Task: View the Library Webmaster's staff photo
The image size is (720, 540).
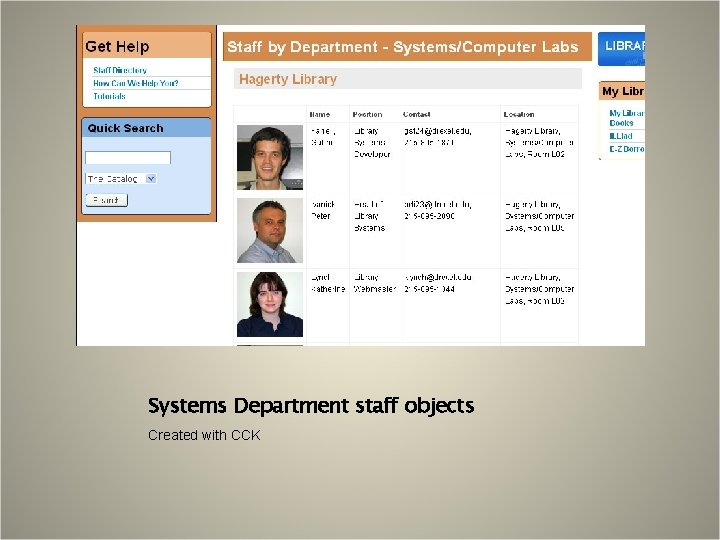Action: [x=270, y=304]
